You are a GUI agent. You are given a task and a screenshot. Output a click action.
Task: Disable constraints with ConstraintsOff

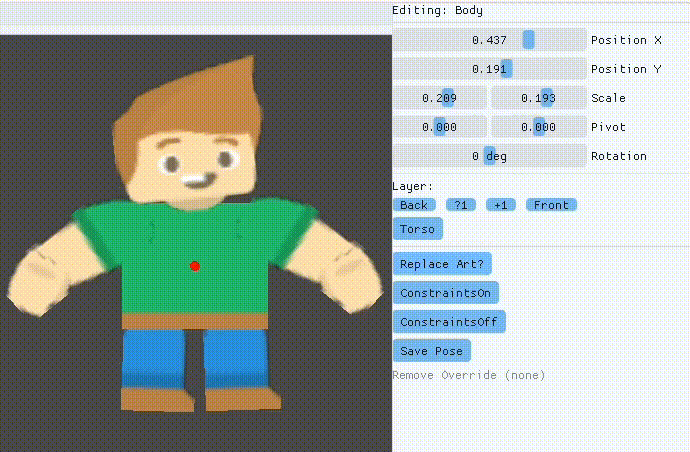449,322
